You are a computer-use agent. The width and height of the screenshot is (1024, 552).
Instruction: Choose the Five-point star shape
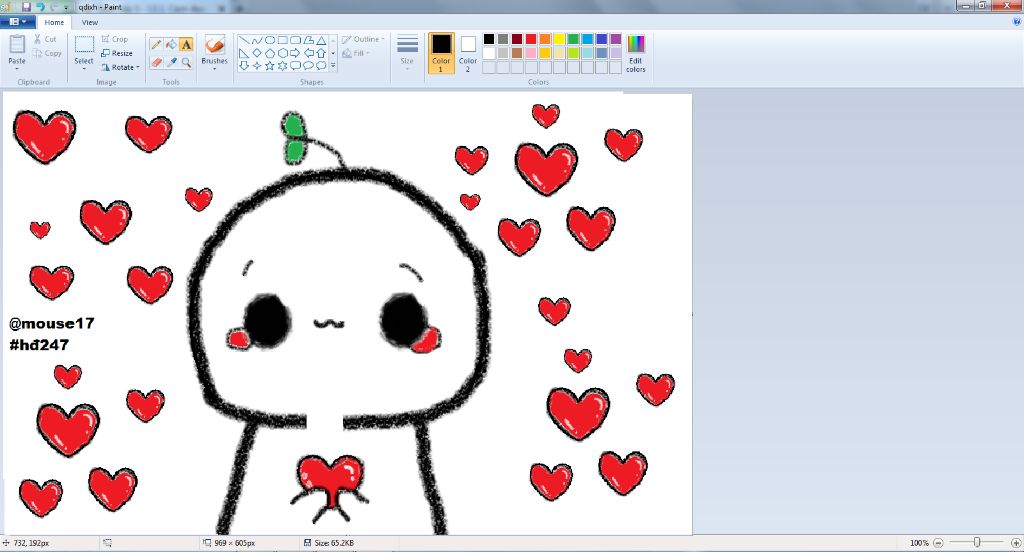point(270,65)
